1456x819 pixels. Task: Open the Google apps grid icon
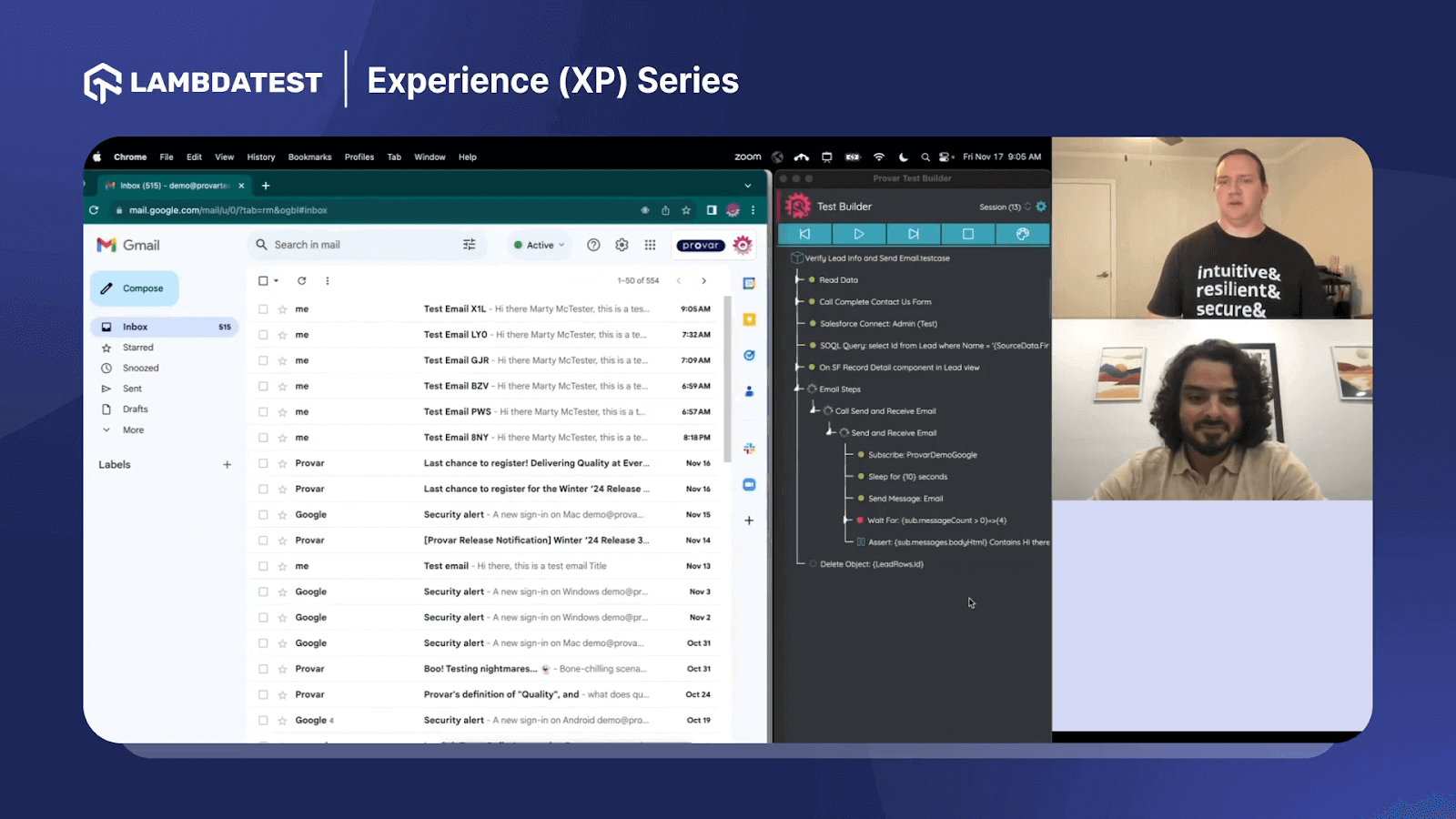tap(650, 245)
